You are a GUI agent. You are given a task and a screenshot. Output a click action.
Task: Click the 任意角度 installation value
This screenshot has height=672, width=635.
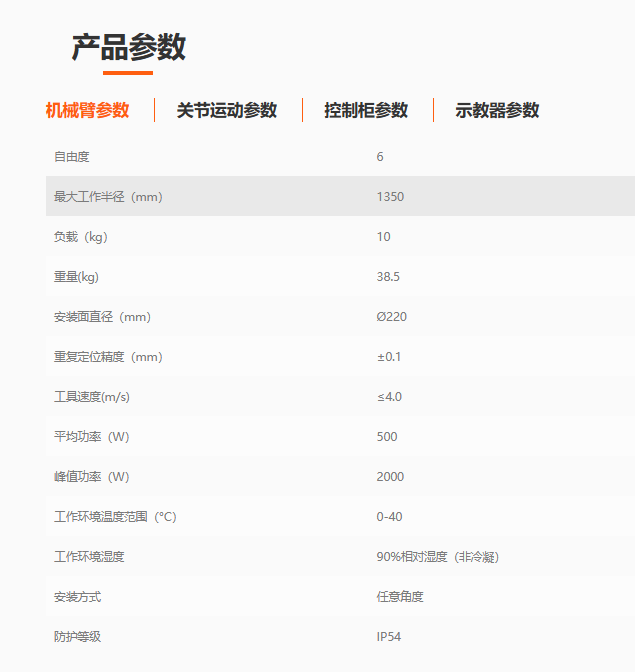400,597
